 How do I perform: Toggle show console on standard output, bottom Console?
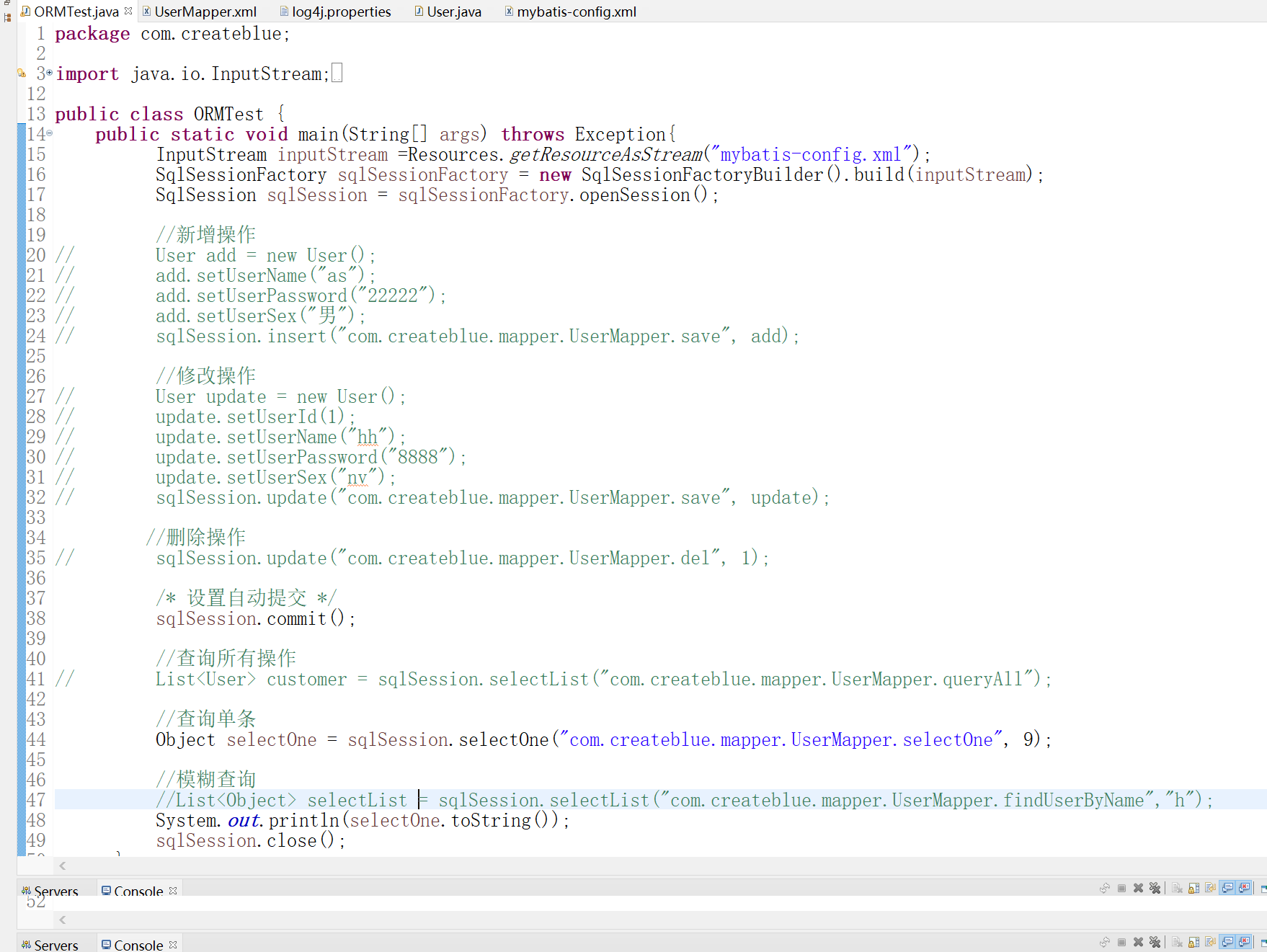[1228, 942]
